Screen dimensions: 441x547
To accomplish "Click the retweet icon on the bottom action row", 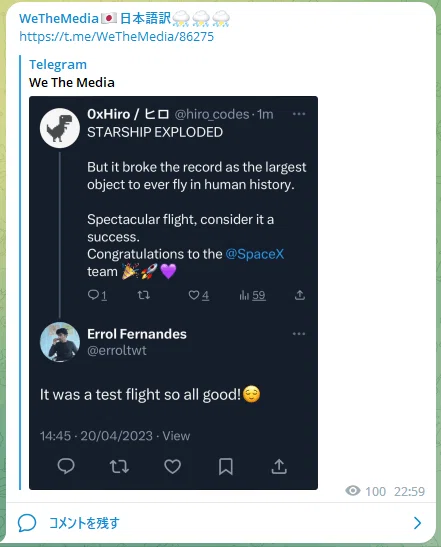I will (x=119, y=466).
